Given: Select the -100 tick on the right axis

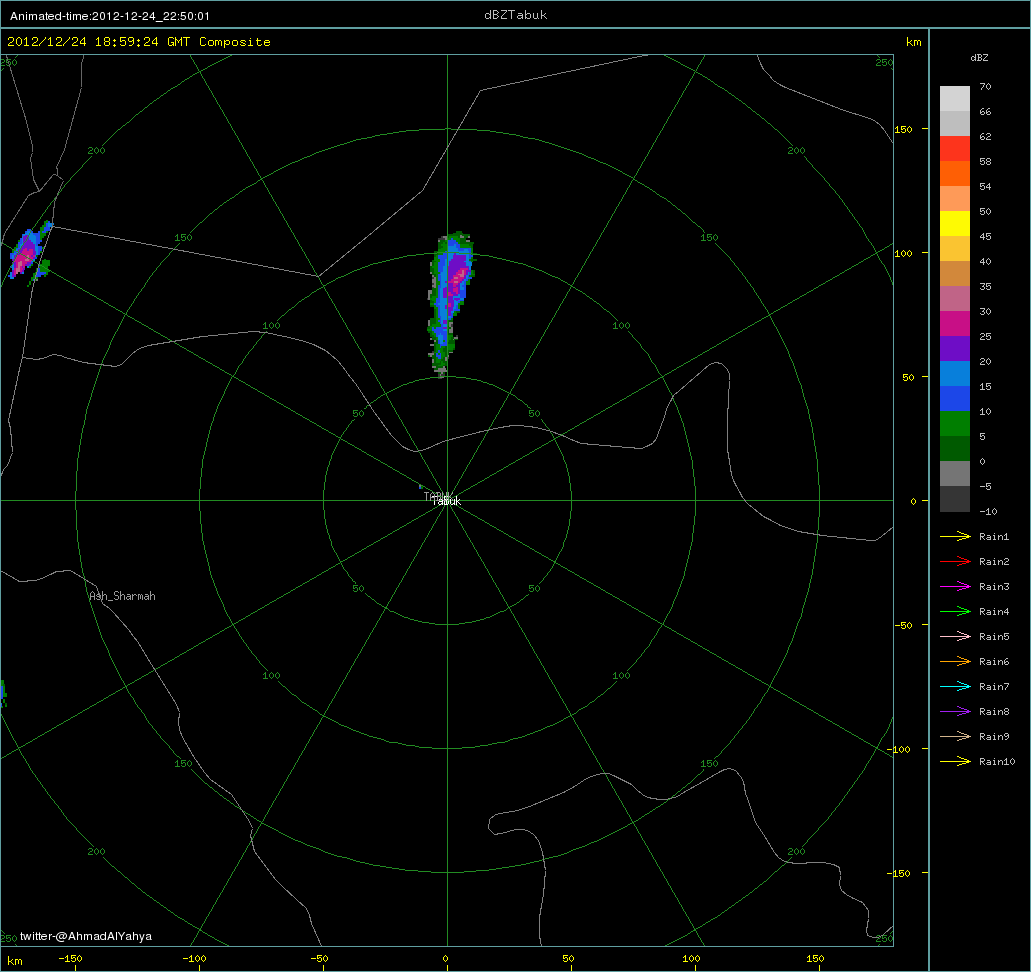Looking at the screenshot, I should coord(900,749).
